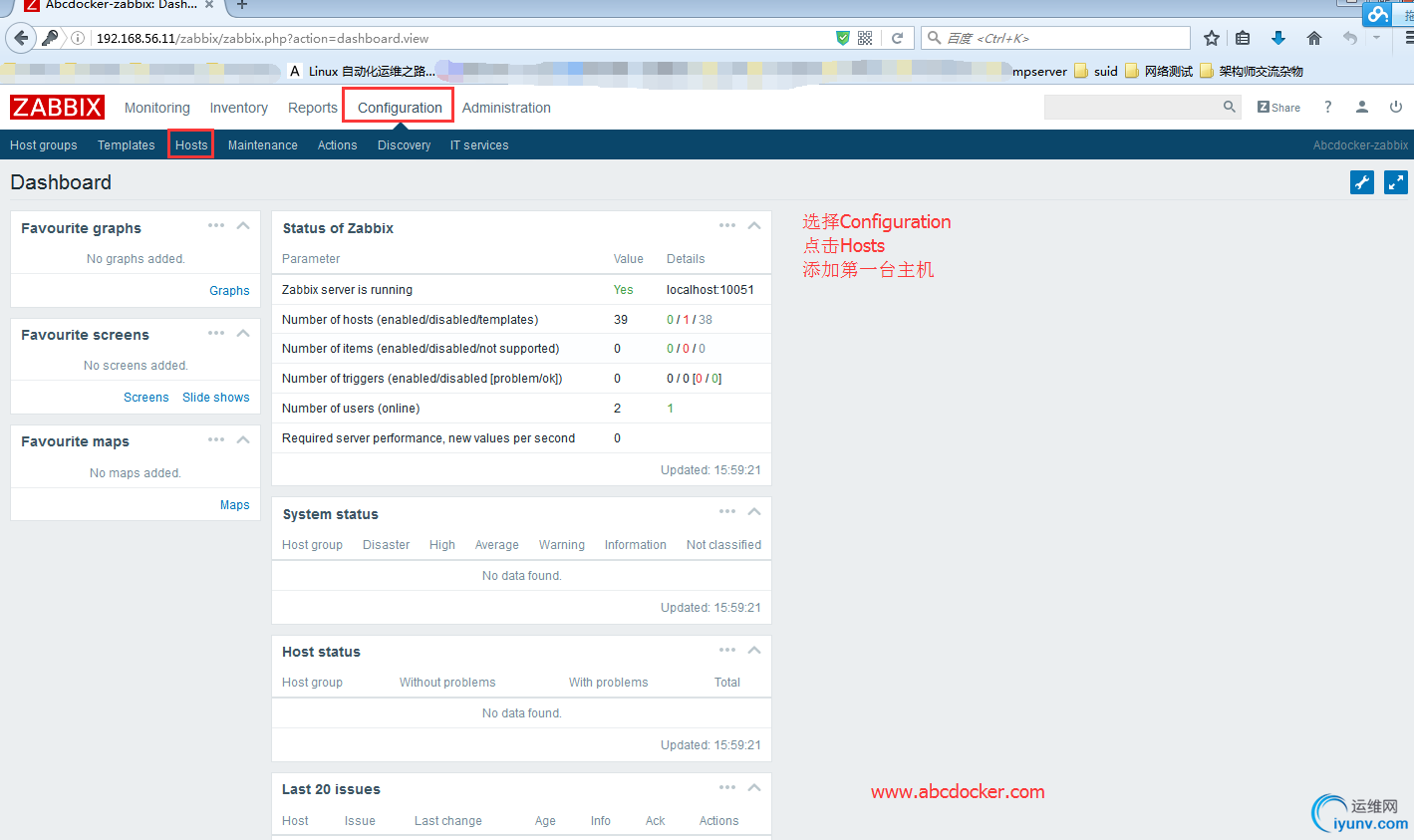Click the sign out power icon
1414x840 pixels.
pos(1396,107)
